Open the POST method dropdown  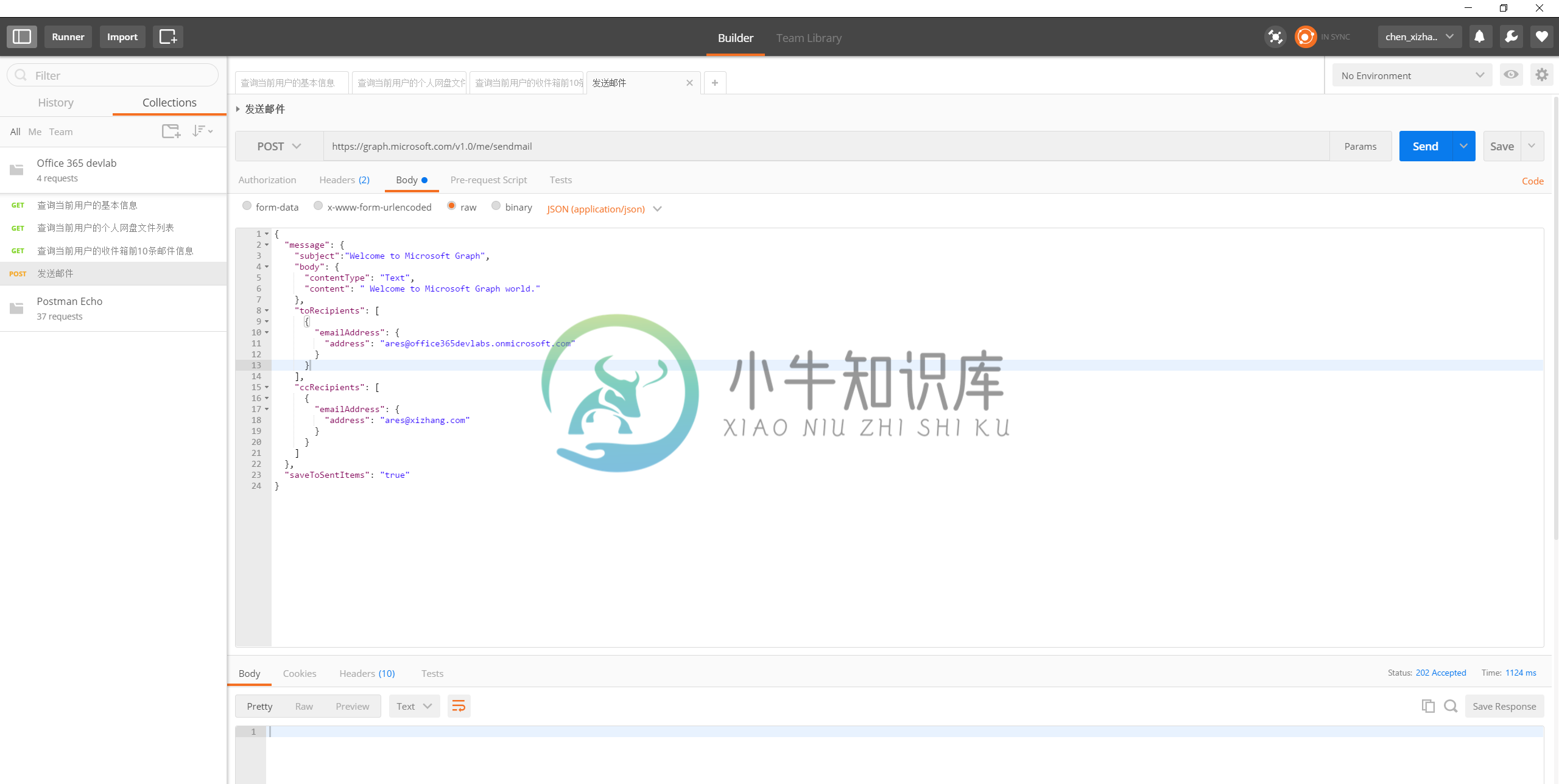coord(280,146)
